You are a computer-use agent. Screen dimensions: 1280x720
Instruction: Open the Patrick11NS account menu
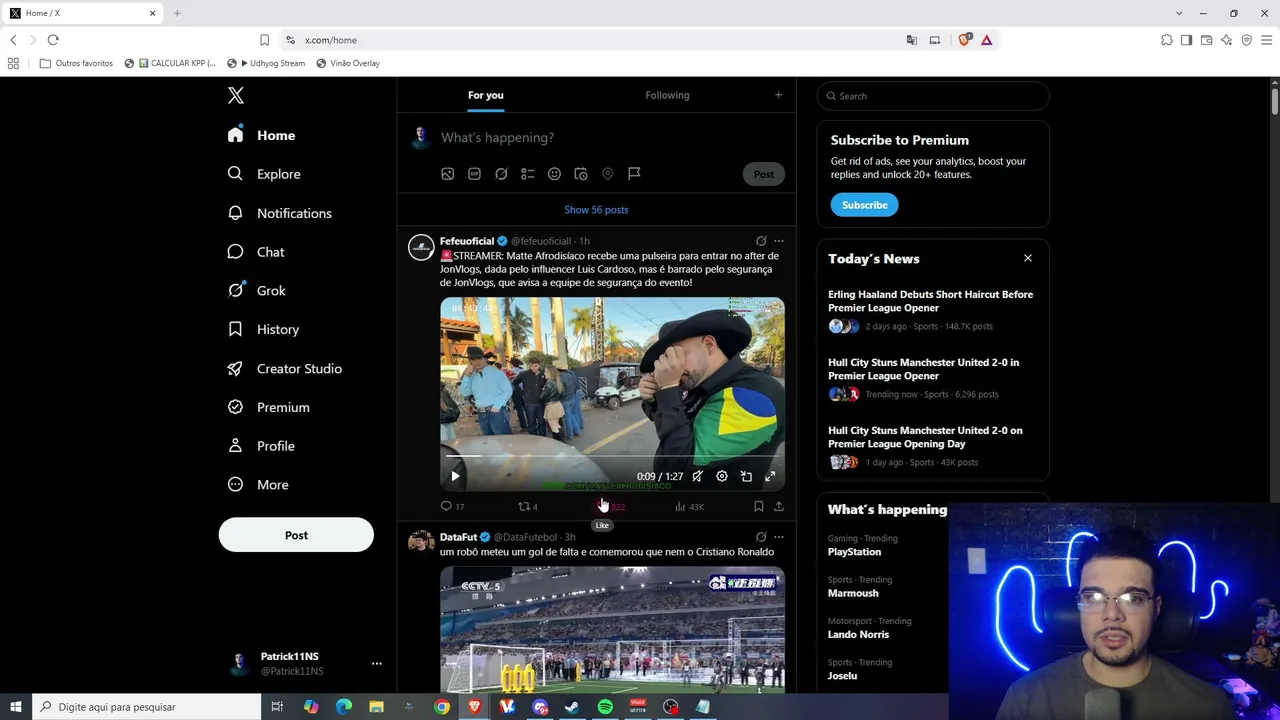[304, 663]
